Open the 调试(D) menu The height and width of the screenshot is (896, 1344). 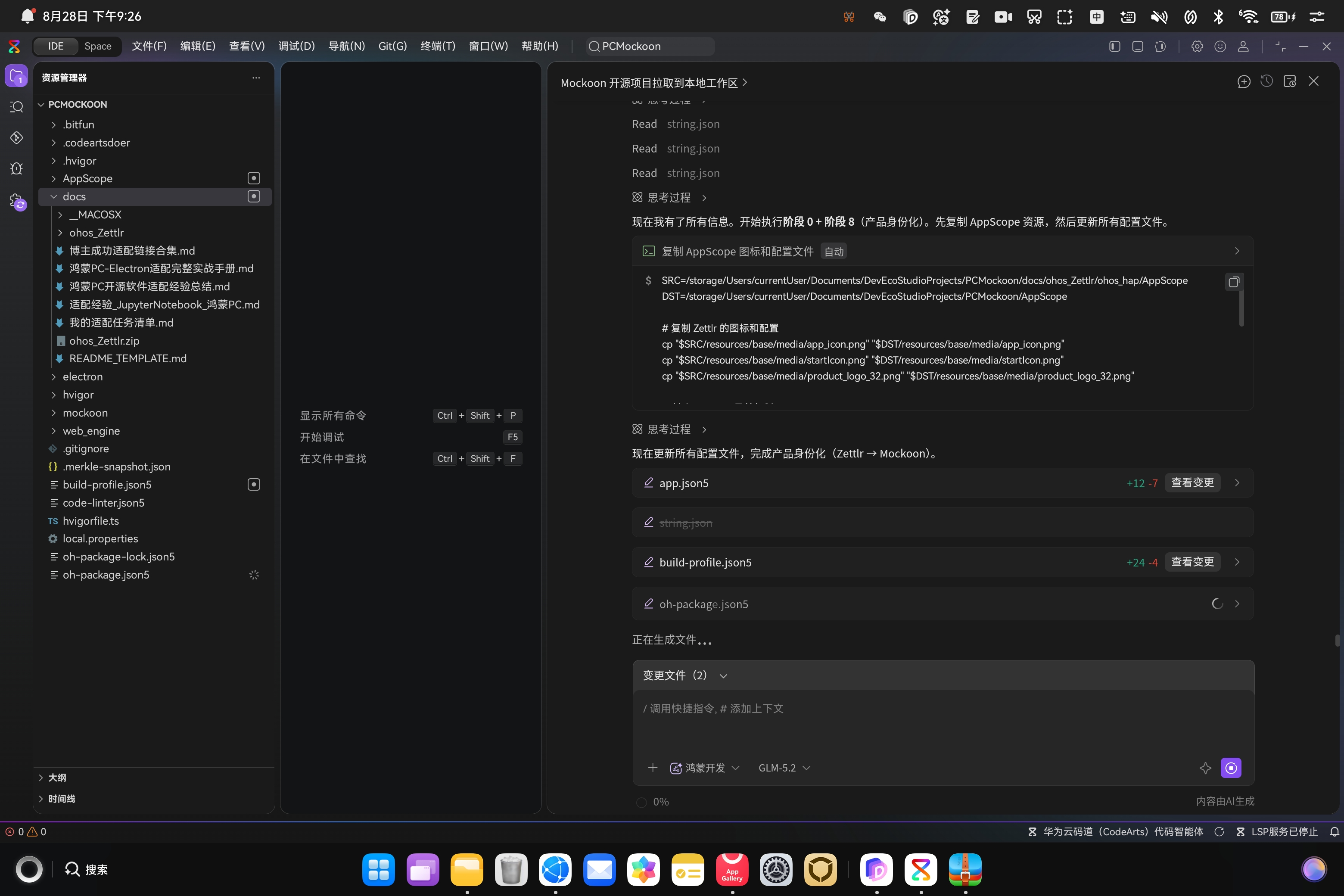point(296,46)
